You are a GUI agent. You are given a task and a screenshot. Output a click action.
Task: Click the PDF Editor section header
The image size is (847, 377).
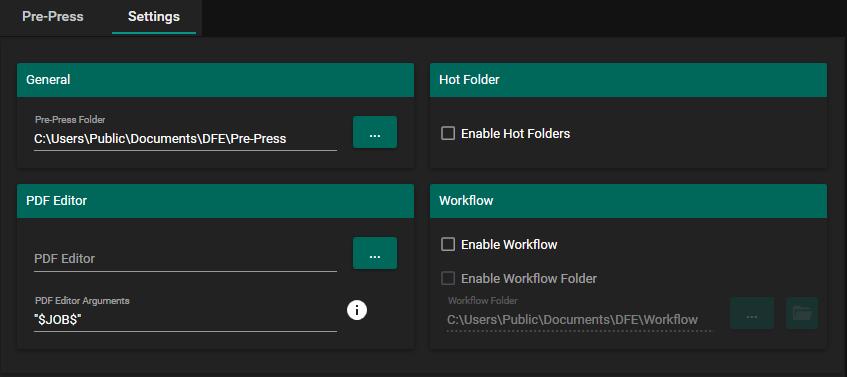coord(216,201)
